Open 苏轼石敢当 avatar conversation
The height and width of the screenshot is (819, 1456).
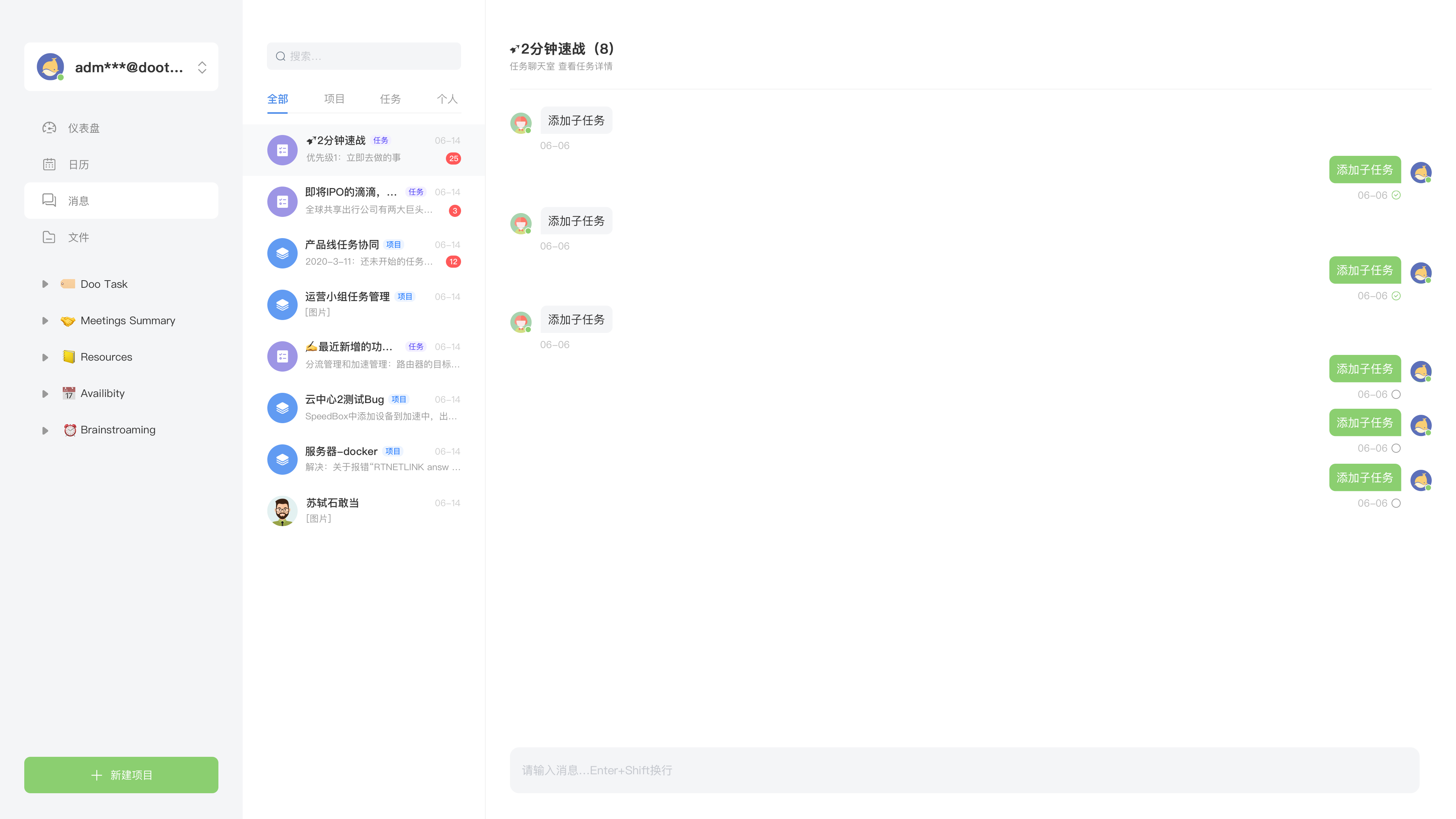[282, 510]
